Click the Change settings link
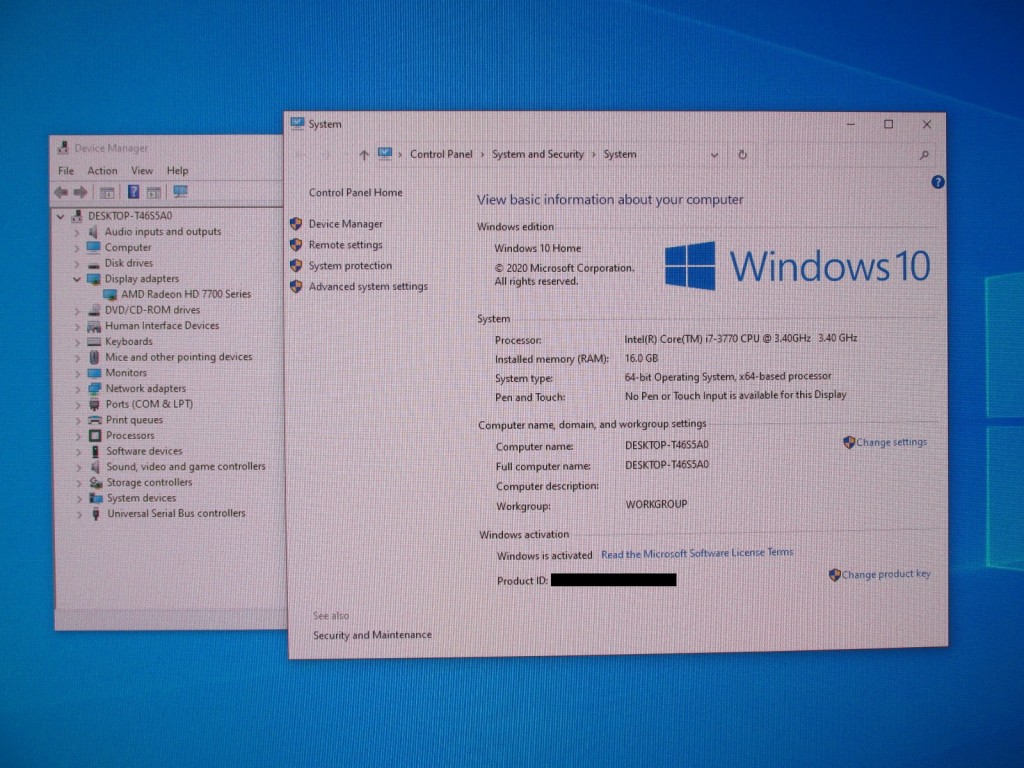 [x=891, y=442]
